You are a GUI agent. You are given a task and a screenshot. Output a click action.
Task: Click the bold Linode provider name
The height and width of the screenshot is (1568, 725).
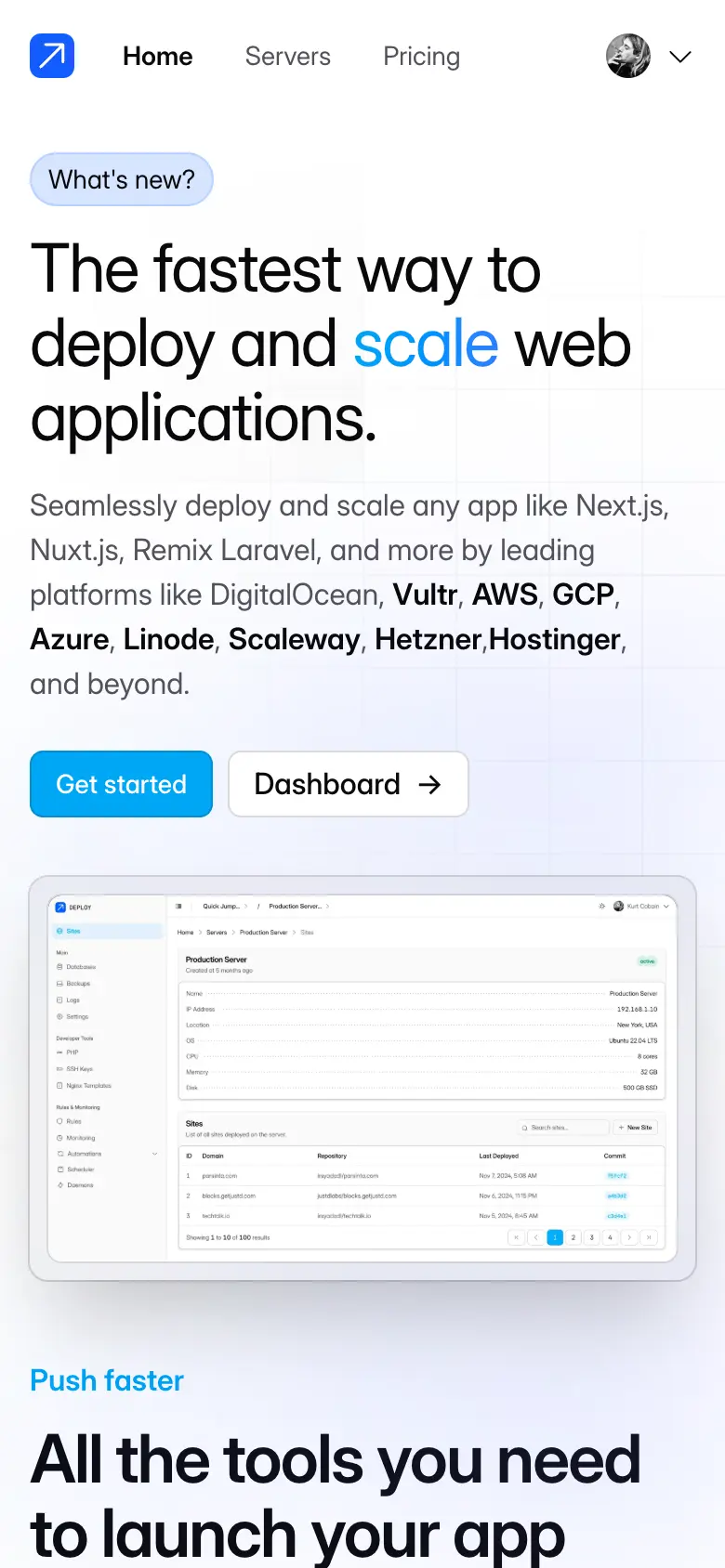click(x=168, y=639)
